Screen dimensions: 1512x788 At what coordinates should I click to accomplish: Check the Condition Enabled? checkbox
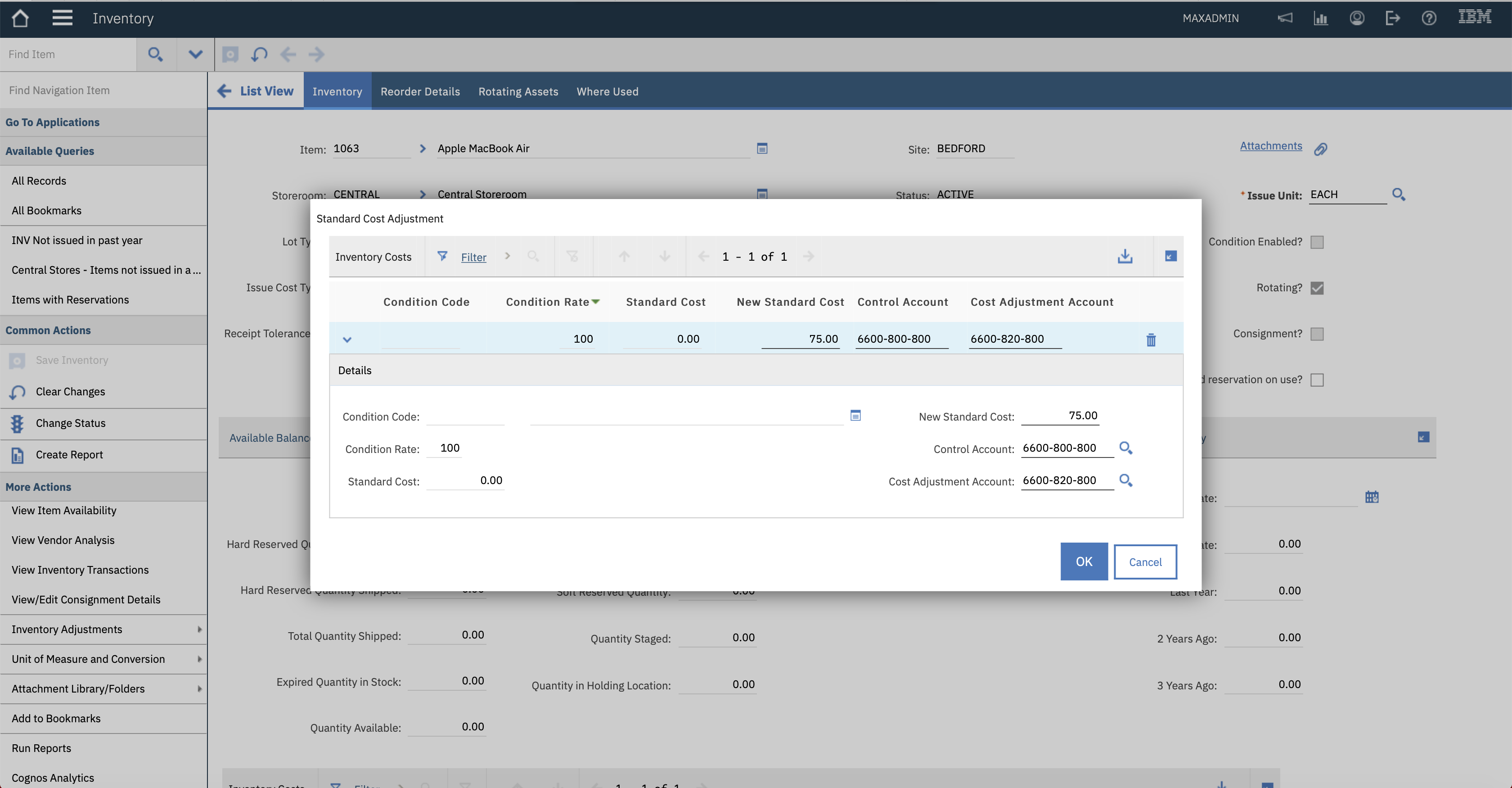[x=1318, y=241]
